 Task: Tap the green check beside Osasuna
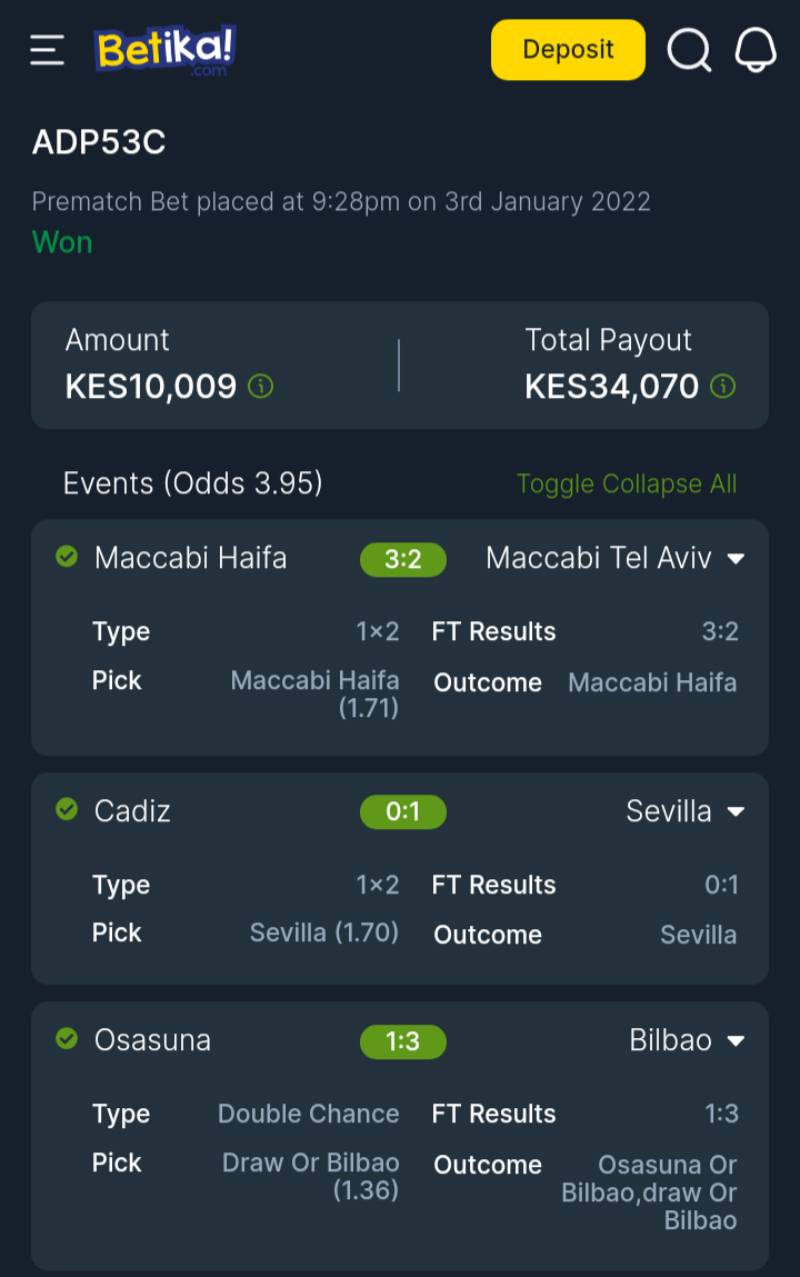pos(67,1039)
